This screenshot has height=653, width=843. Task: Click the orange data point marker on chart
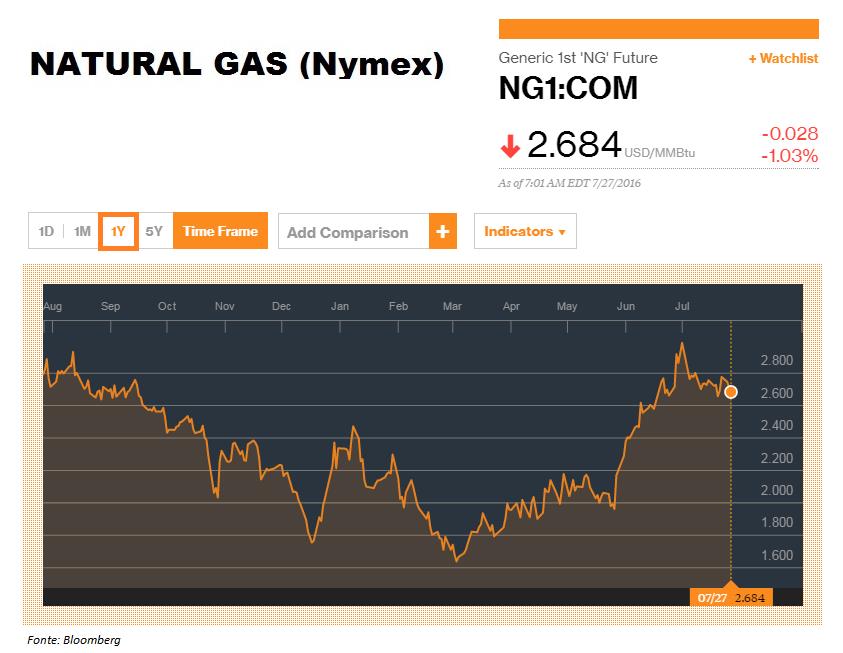click(x=731, y=392)
